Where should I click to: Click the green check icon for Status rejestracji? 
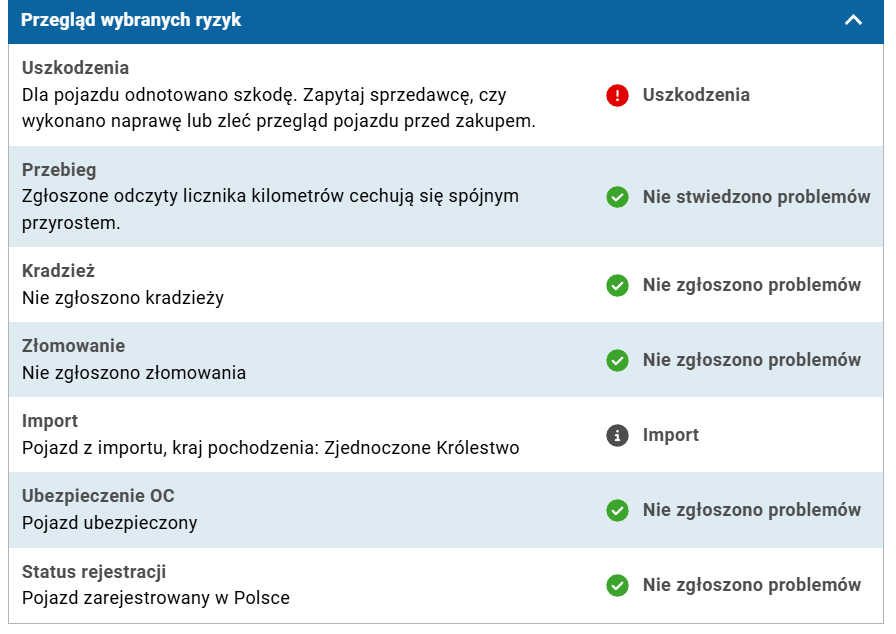[618, 585]
